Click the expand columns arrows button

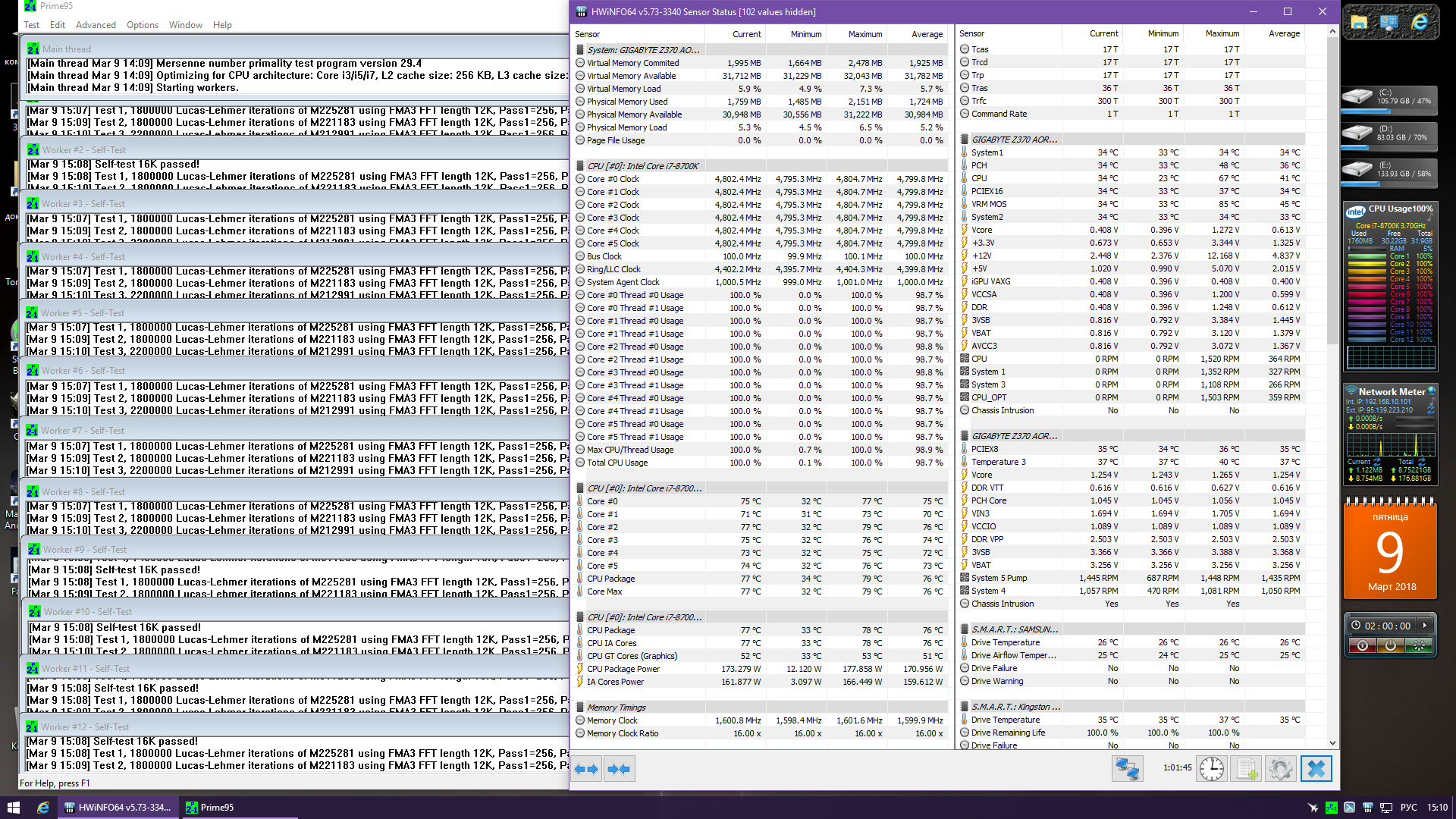point(586,769)
